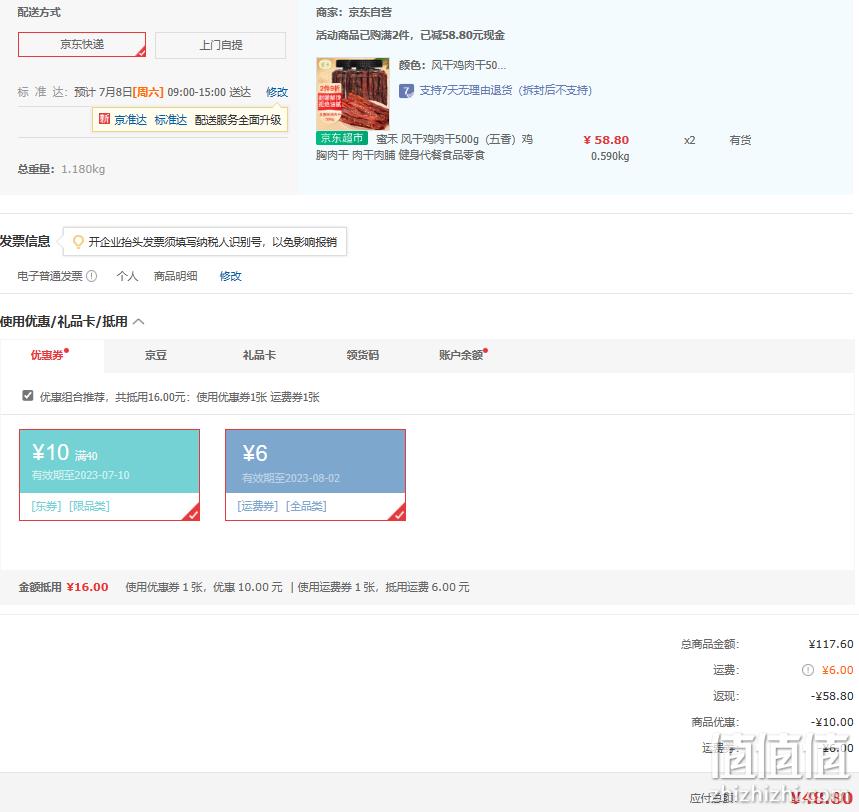
Task: Click the item price ¥ 58.80
Action: (x=606, y=140)
